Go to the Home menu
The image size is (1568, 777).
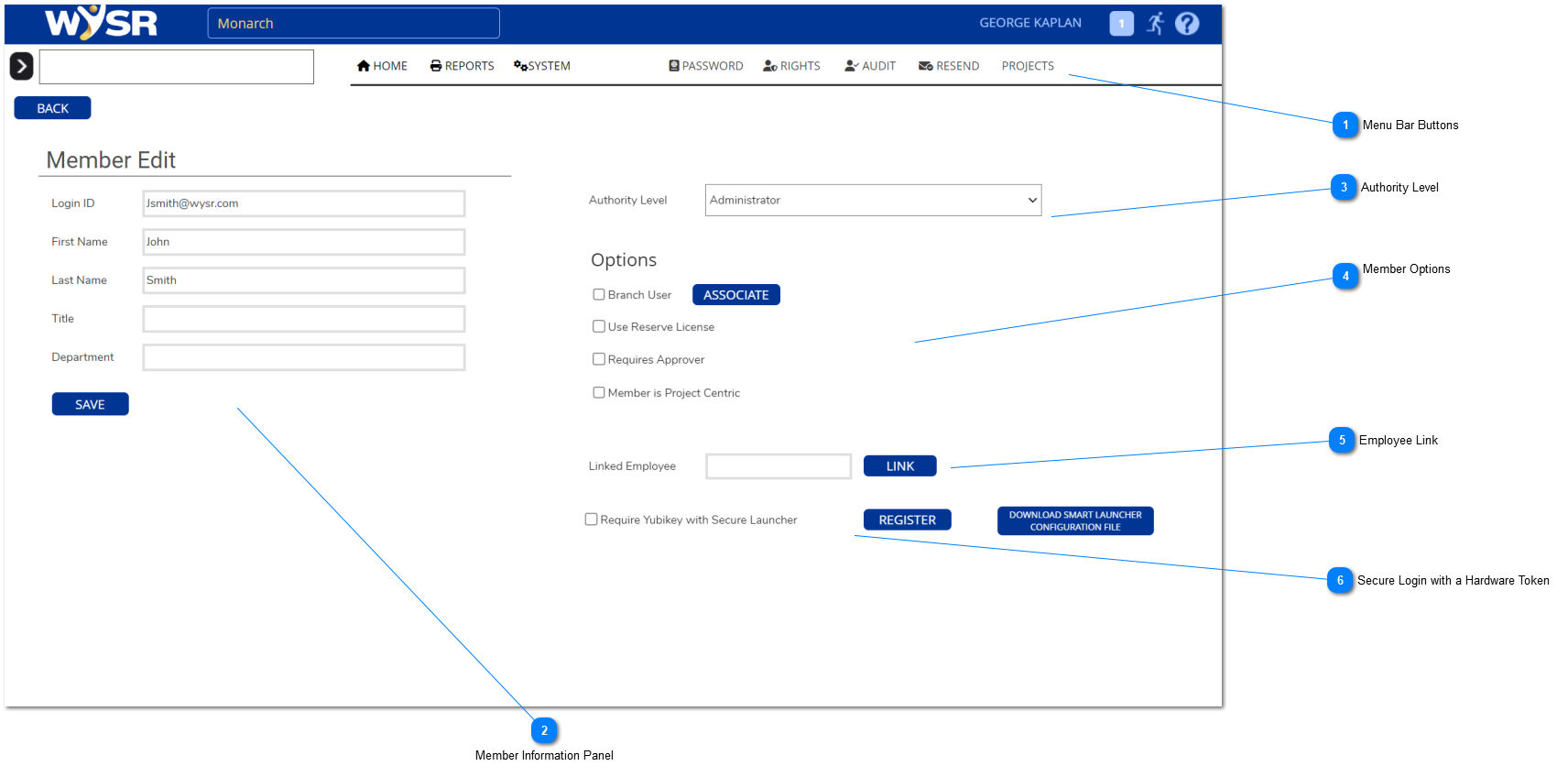(x=382, y=66)
